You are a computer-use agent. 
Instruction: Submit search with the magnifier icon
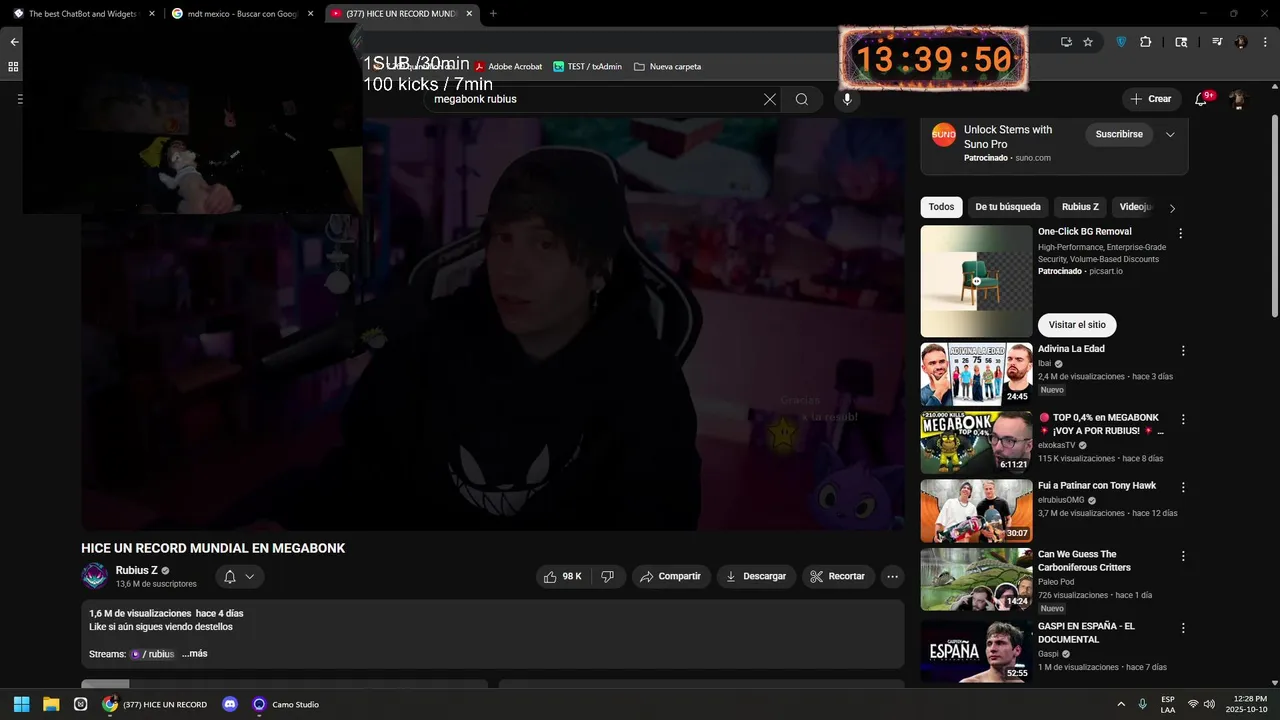802,99
